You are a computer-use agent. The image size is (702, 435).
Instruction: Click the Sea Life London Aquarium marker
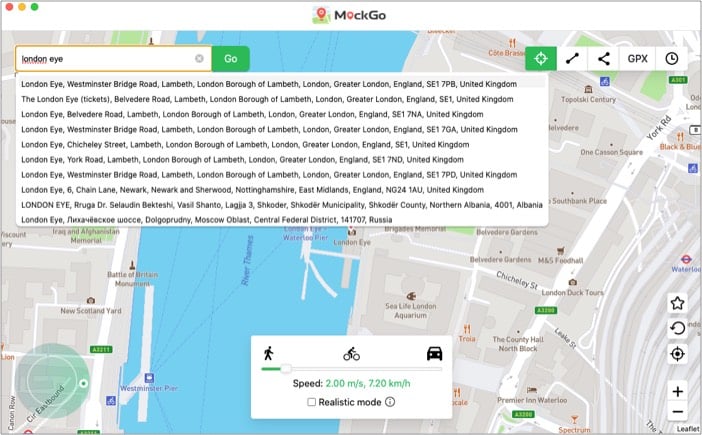(411, 296)
